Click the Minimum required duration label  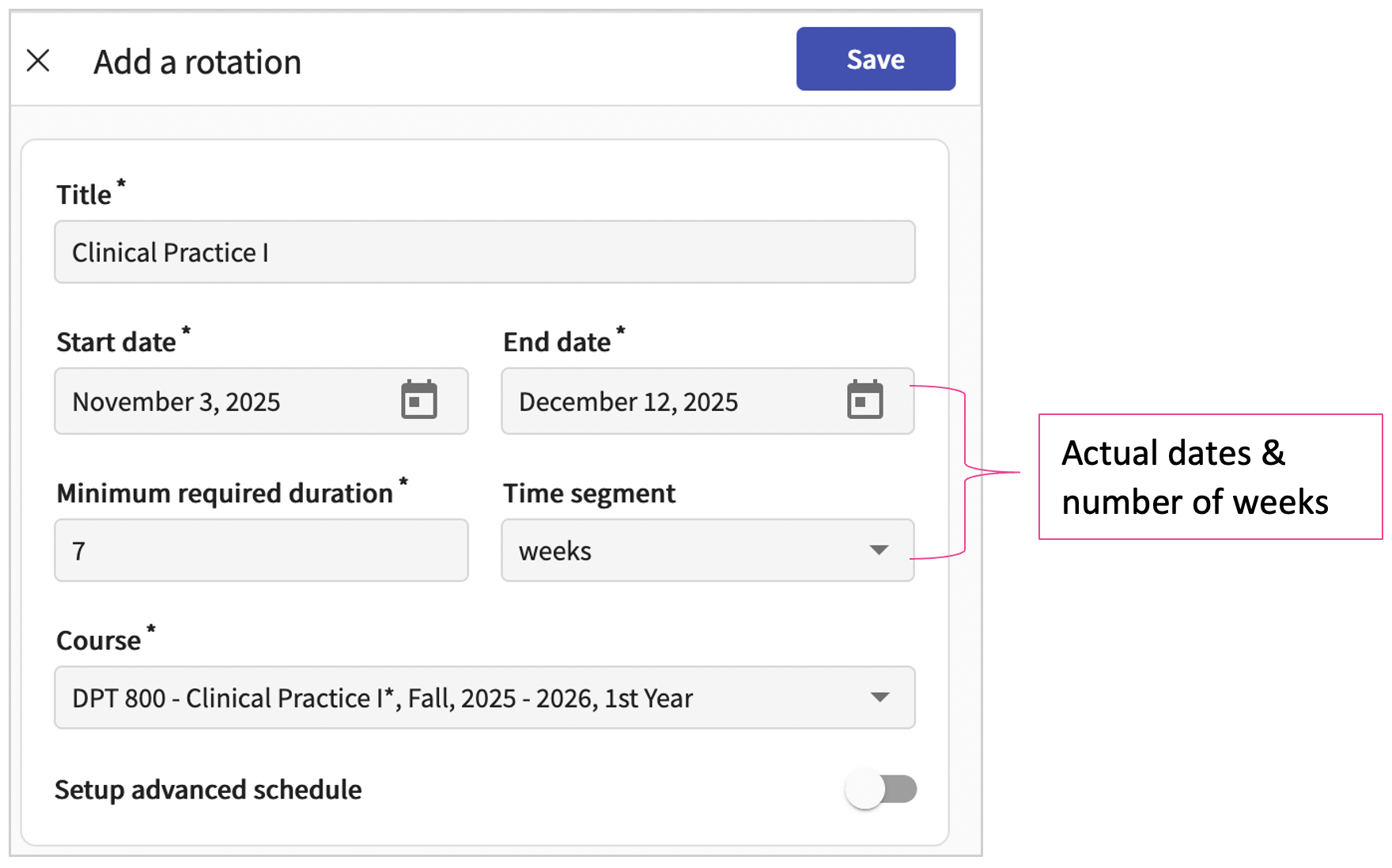[225, 493]
